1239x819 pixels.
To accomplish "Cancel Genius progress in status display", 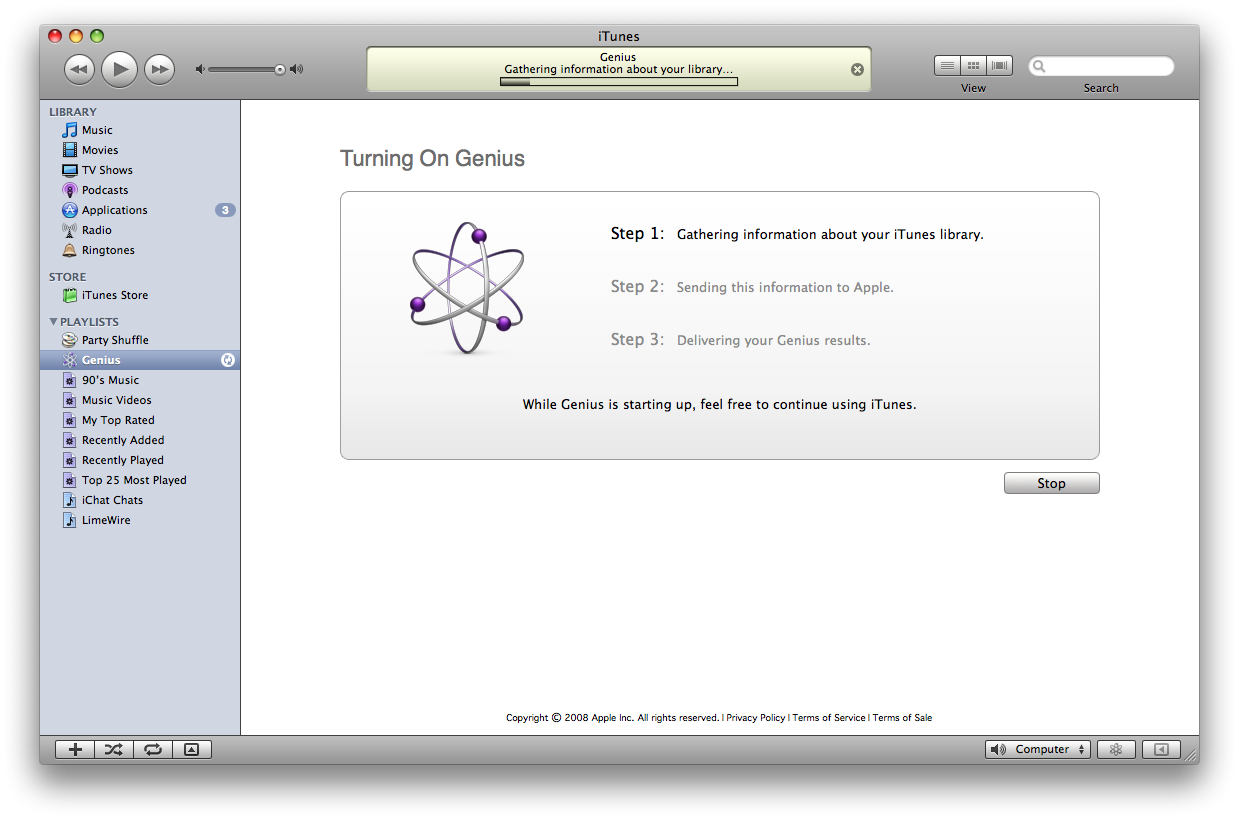I will coord(857,69).
